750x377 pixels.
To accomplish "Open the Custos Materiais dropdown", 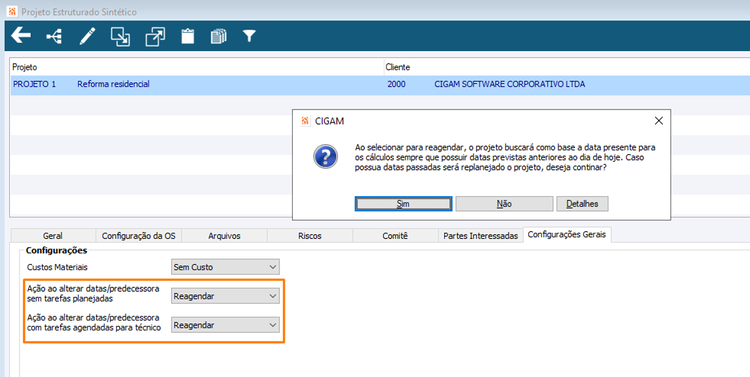I will pyautogui.click(x=225, y=267).
